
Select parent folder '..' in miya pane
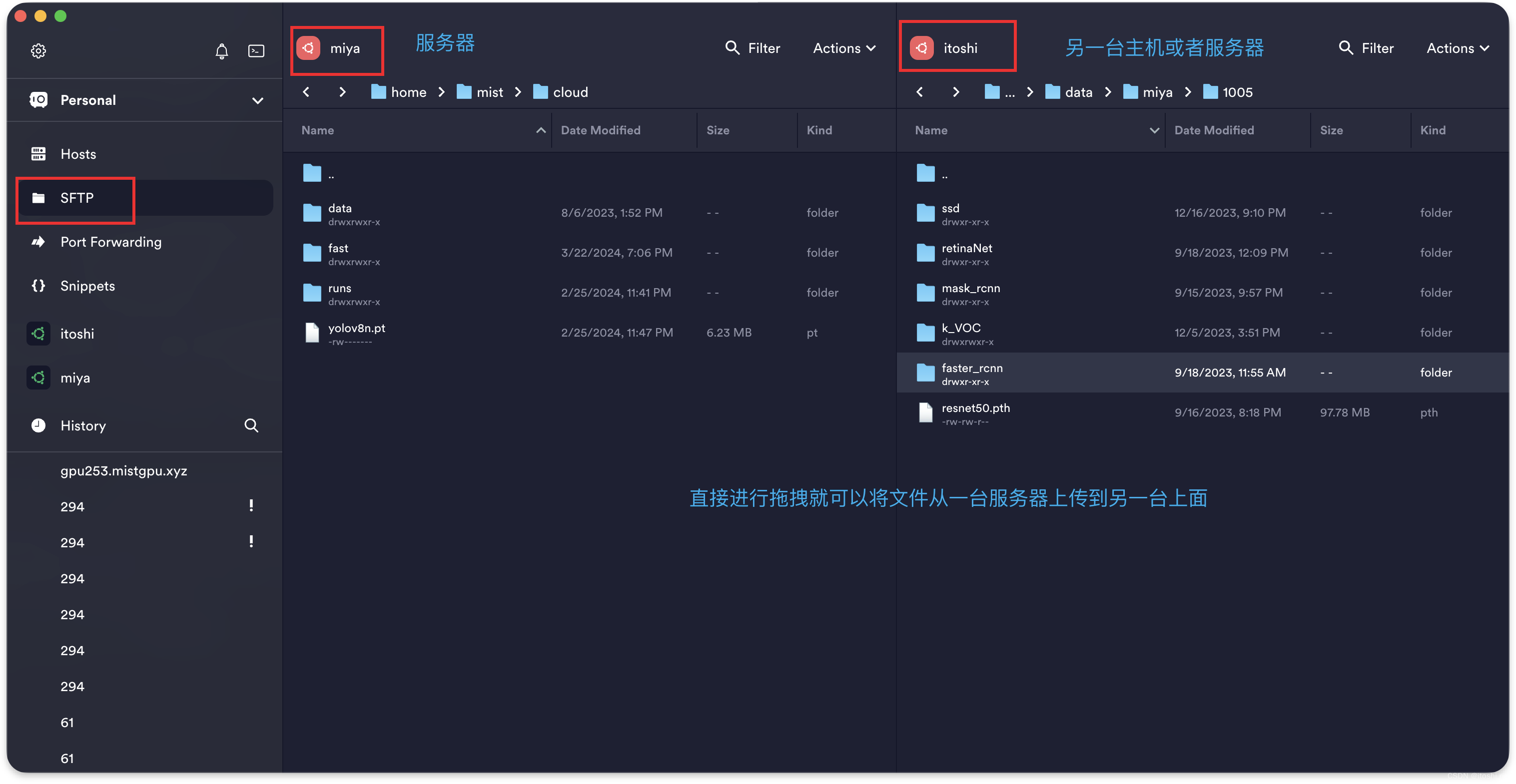(x=590, y=173)
